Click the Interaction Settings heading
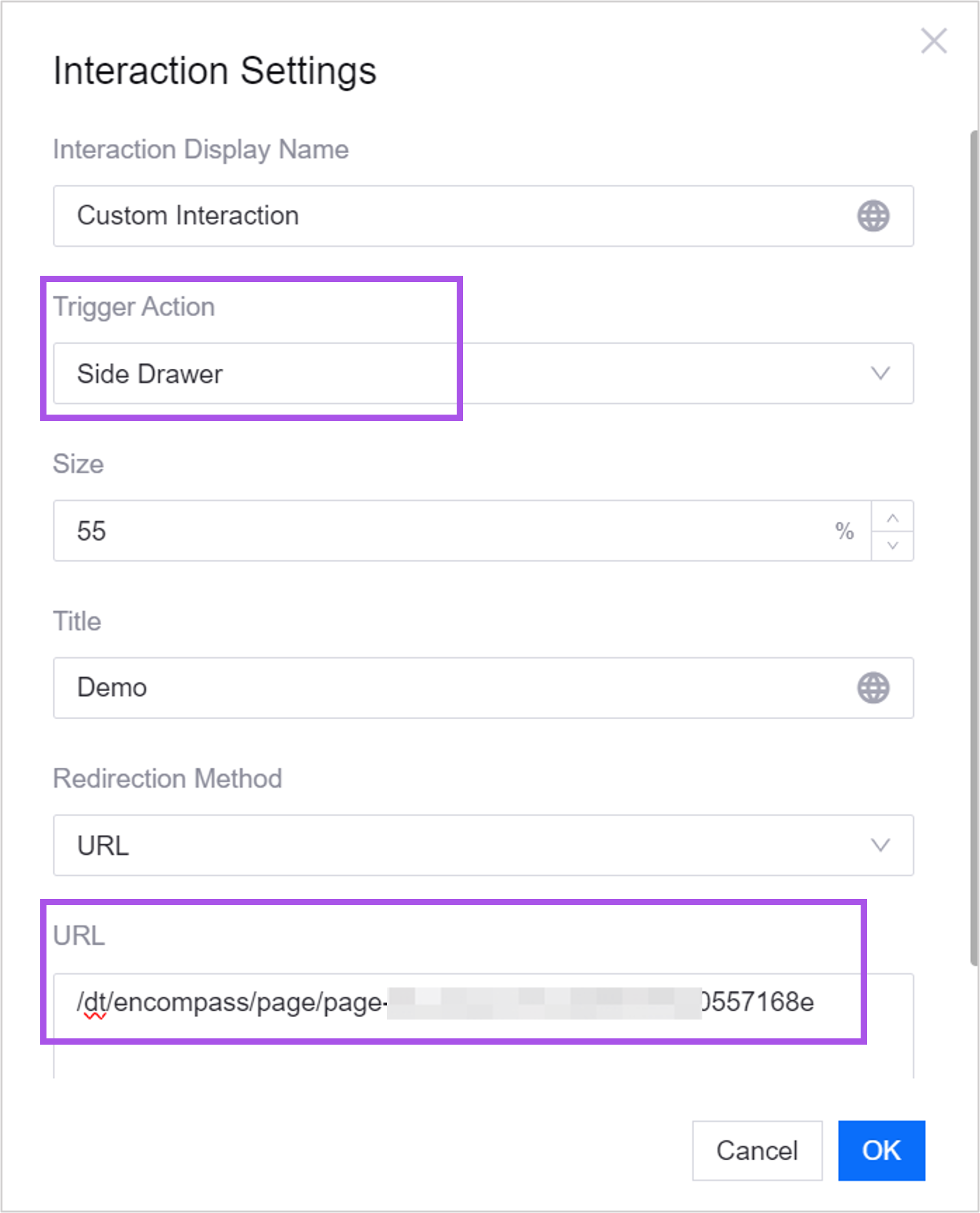 [214, 70]
